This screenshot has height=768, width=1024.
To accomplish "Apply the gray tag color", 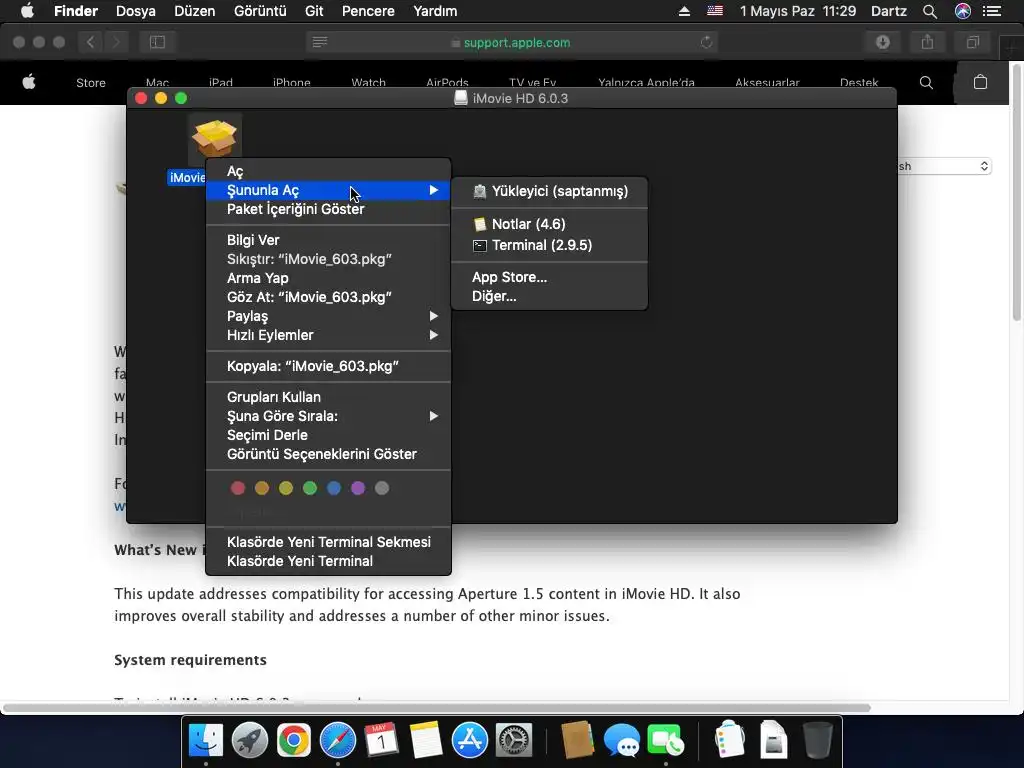I will [382, 488].
